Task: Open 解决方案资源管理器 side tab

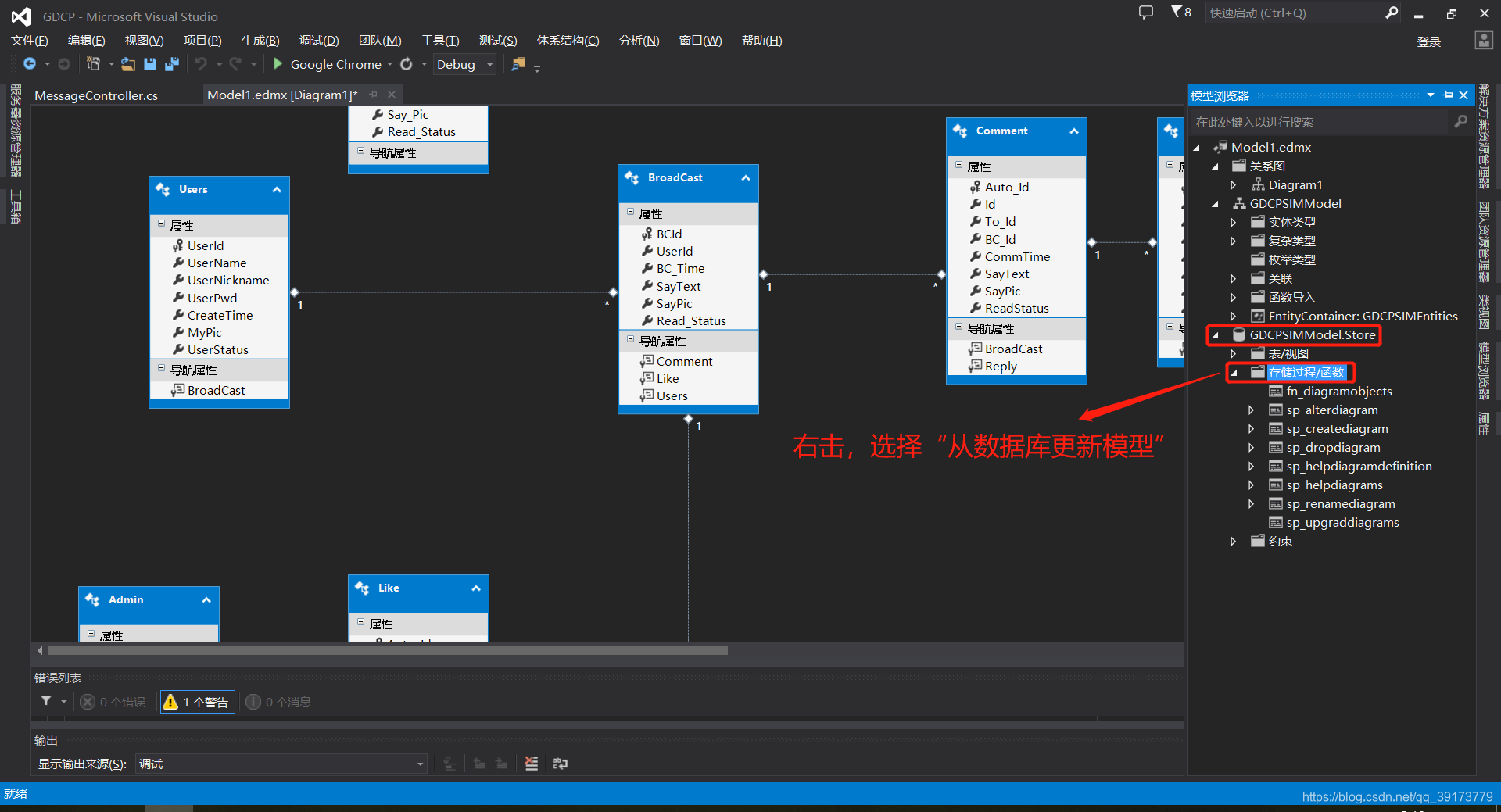Action: [1484, 137]
